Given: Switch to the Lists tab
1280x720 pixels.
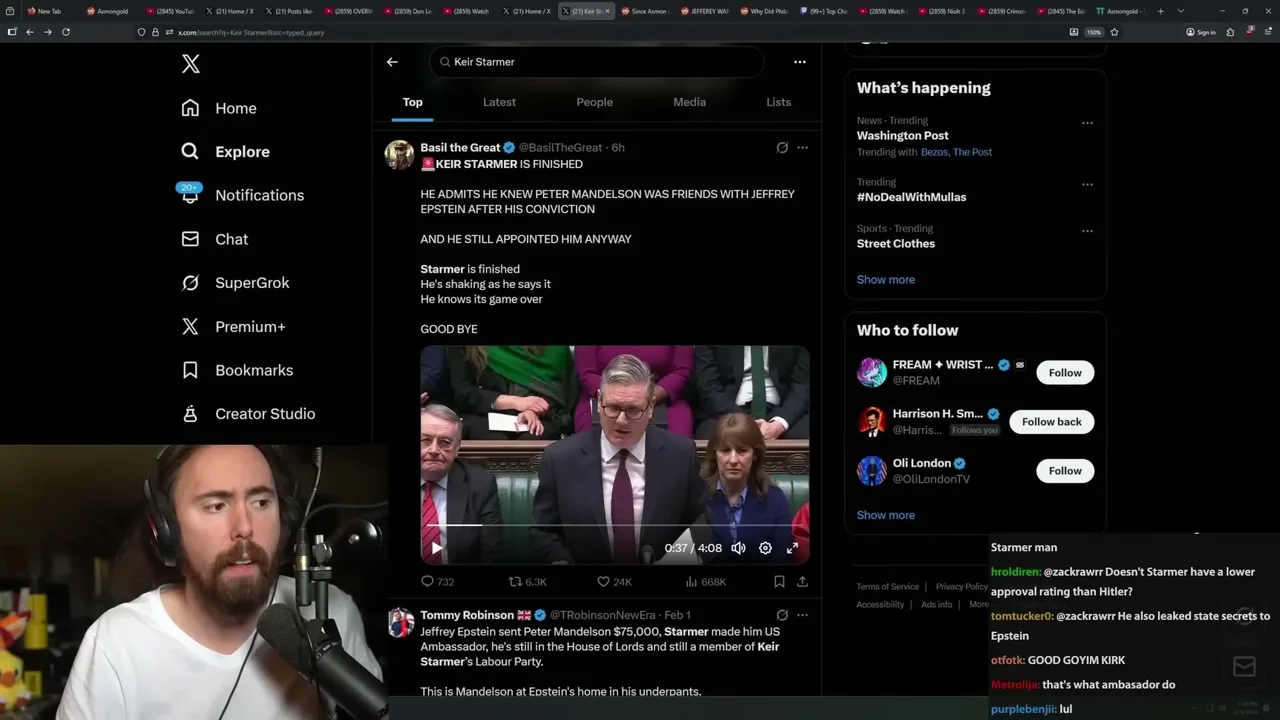Looking at the screenshot, I should click(778, 102).
